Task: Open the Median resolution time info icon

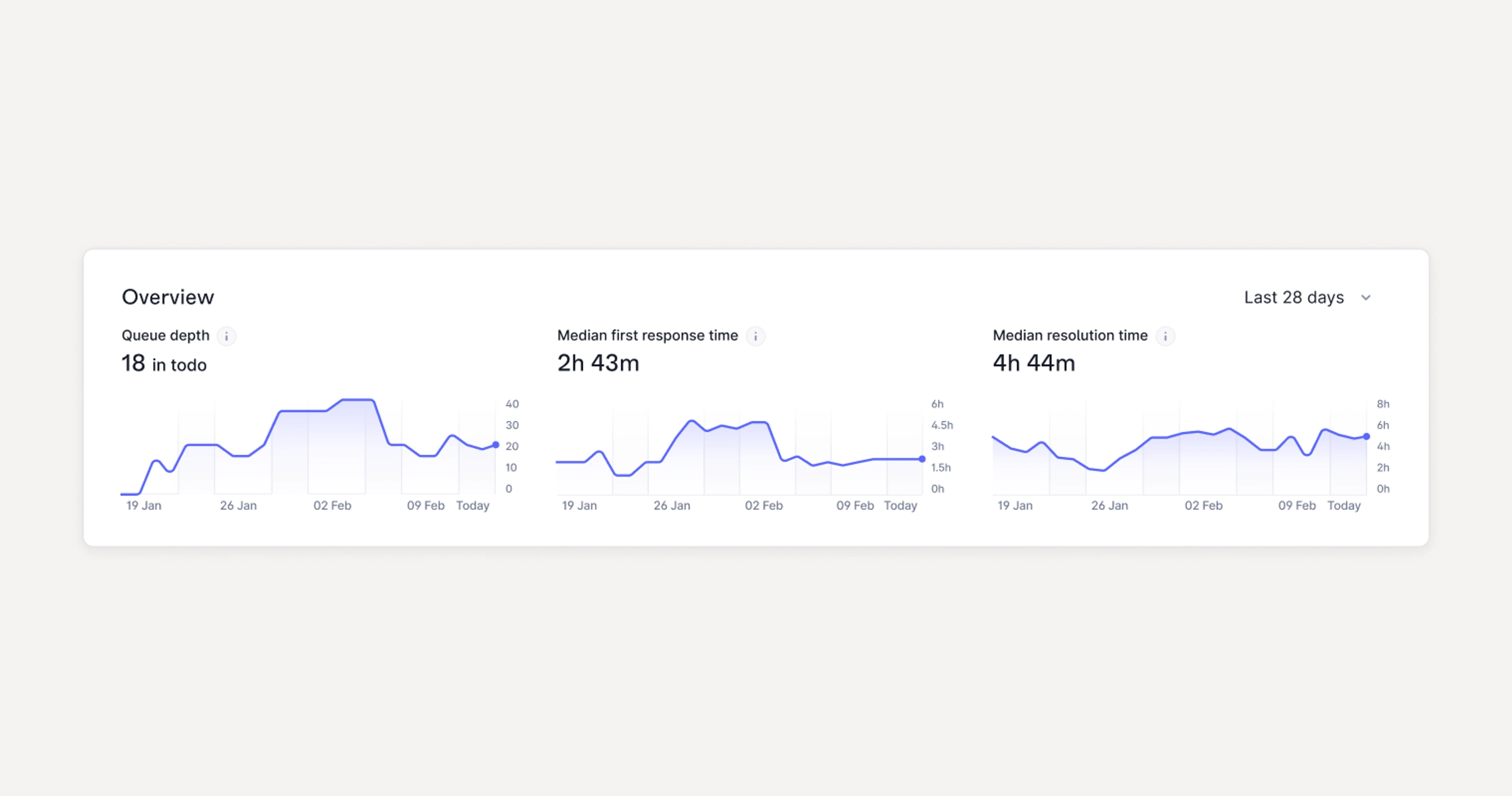Action: point(1165,336)
